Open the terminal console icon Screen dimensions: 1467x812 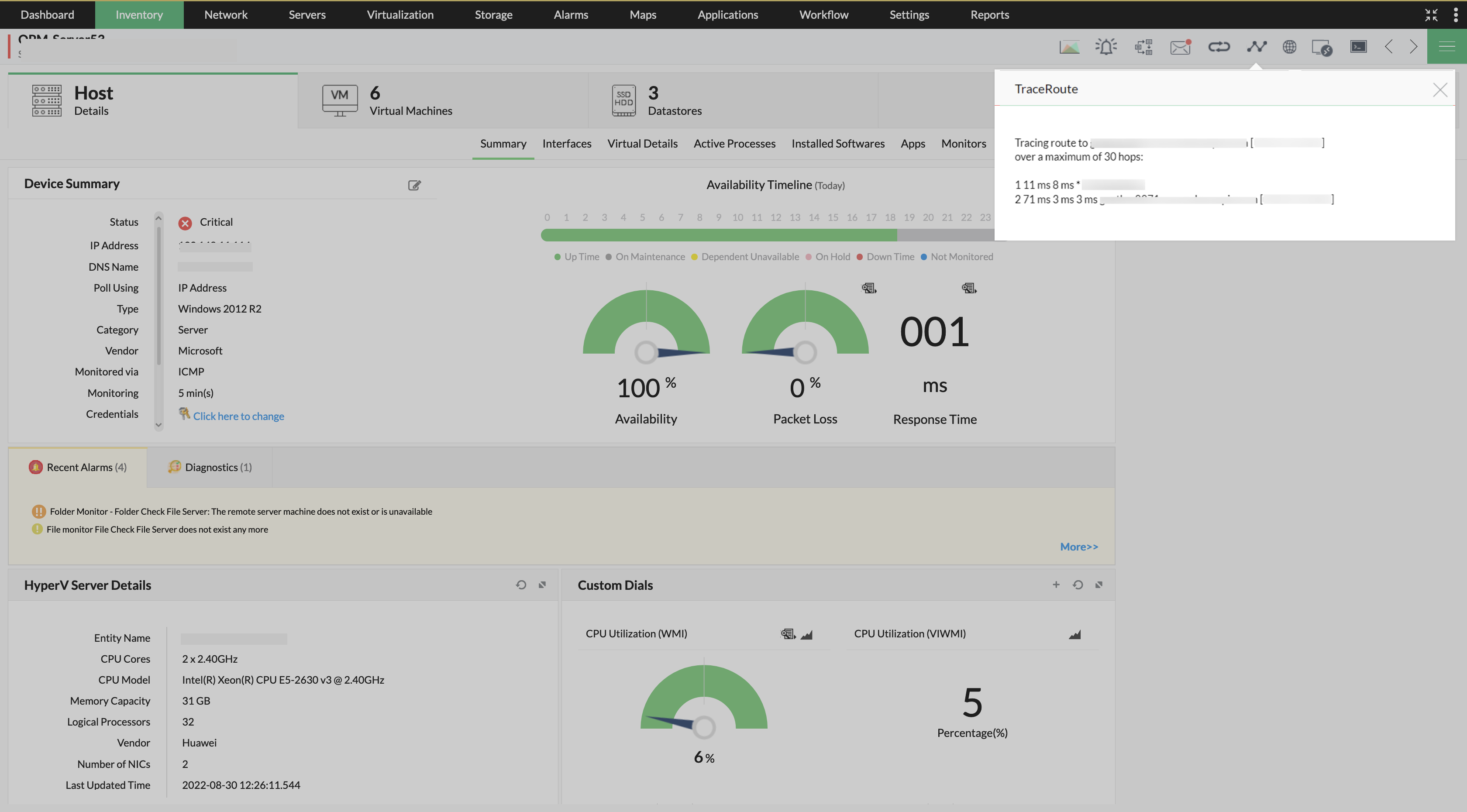(x=1358, y=47)
